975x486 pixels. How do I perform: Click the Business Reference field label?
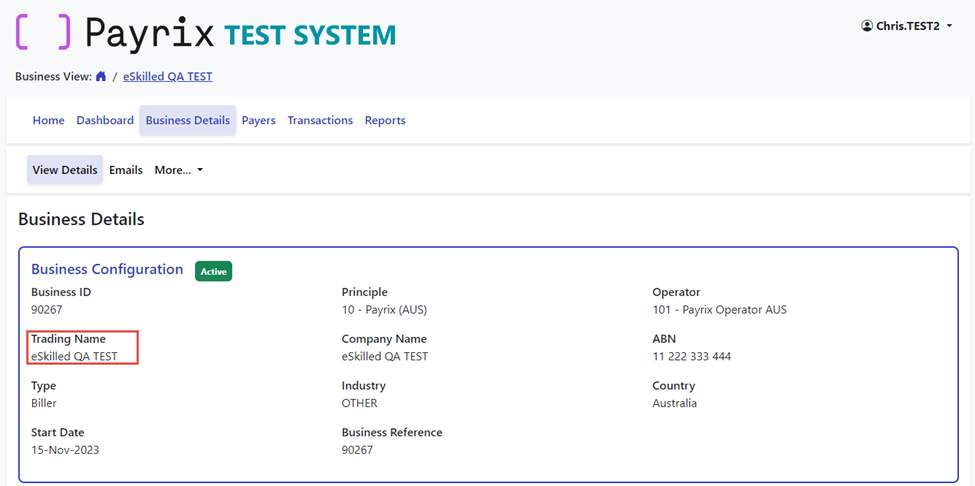click(392, 433)
